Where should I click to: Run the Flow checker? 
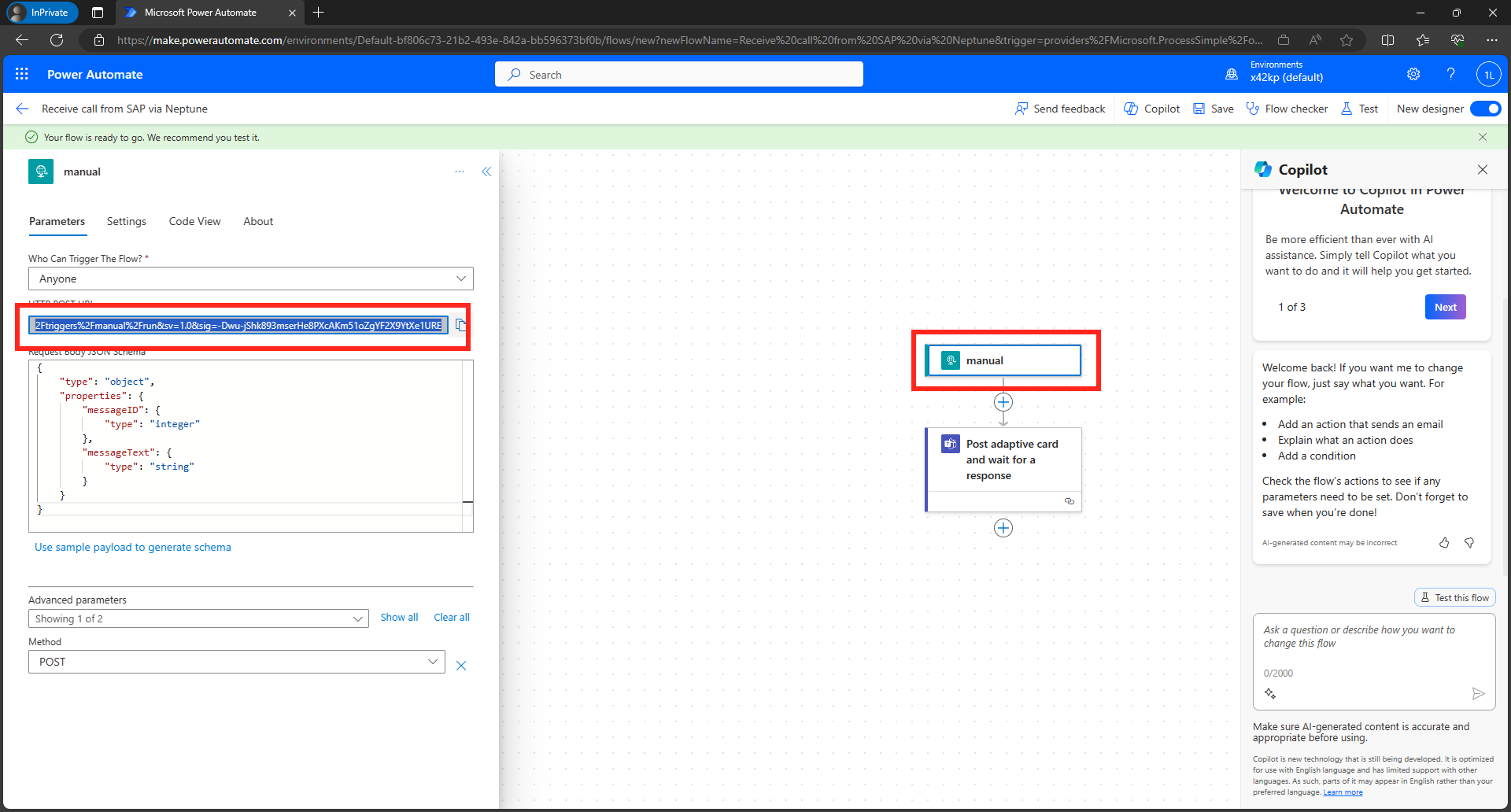1287,109
